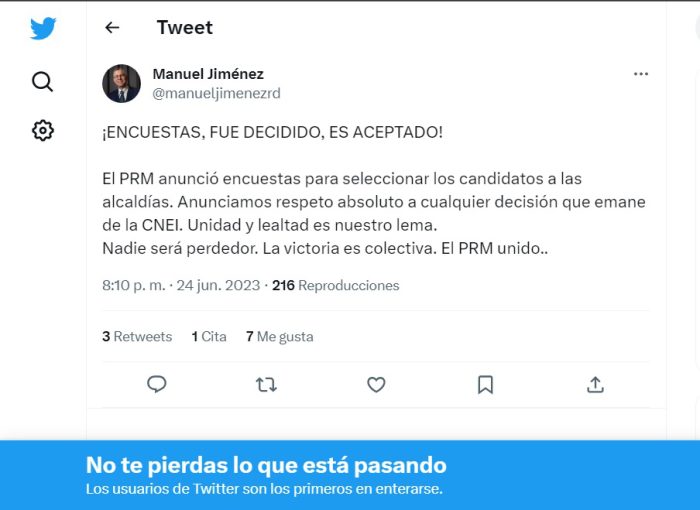The image size is (700, 510).
Task: Open the search magnifier in sidebar
Action: click(x=42, y=82)
